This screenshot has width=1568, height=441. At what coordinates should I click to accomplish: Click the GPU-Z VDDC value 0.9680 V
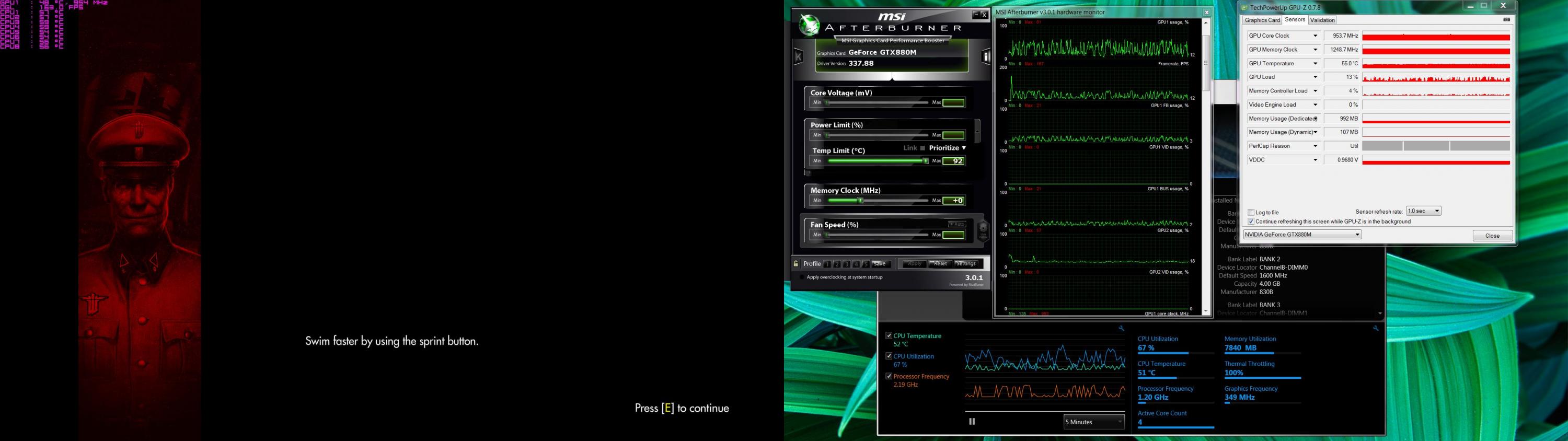(x=1342, y=160)
